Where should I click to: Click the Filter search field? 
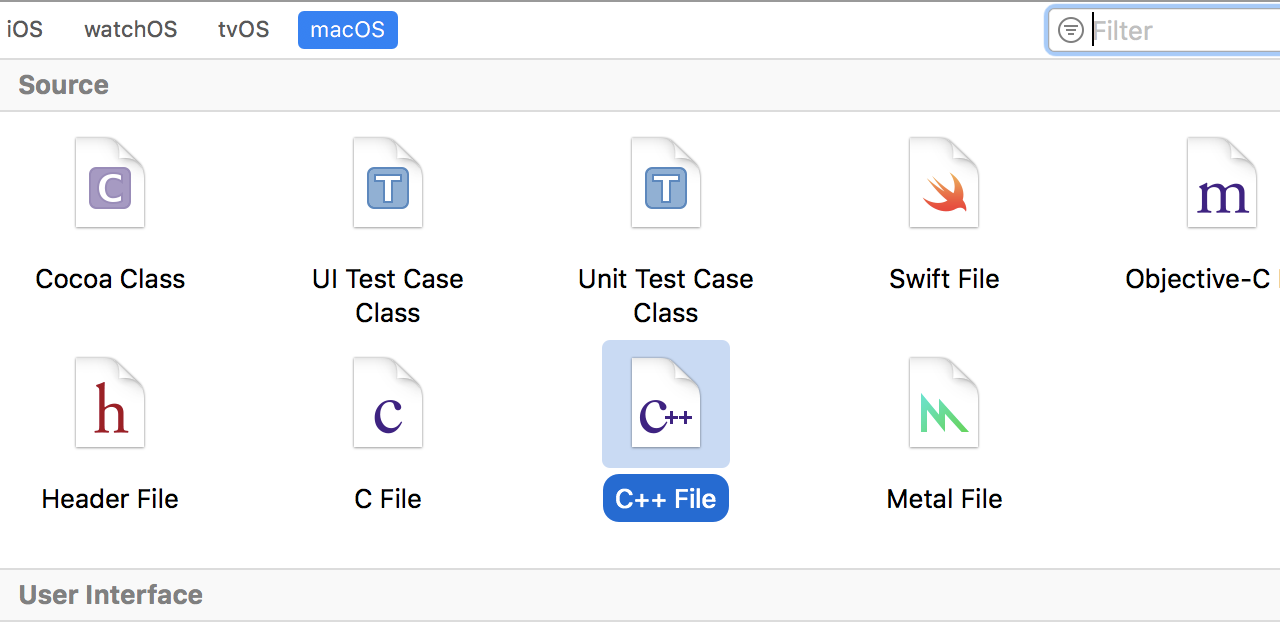(1180, 31)
